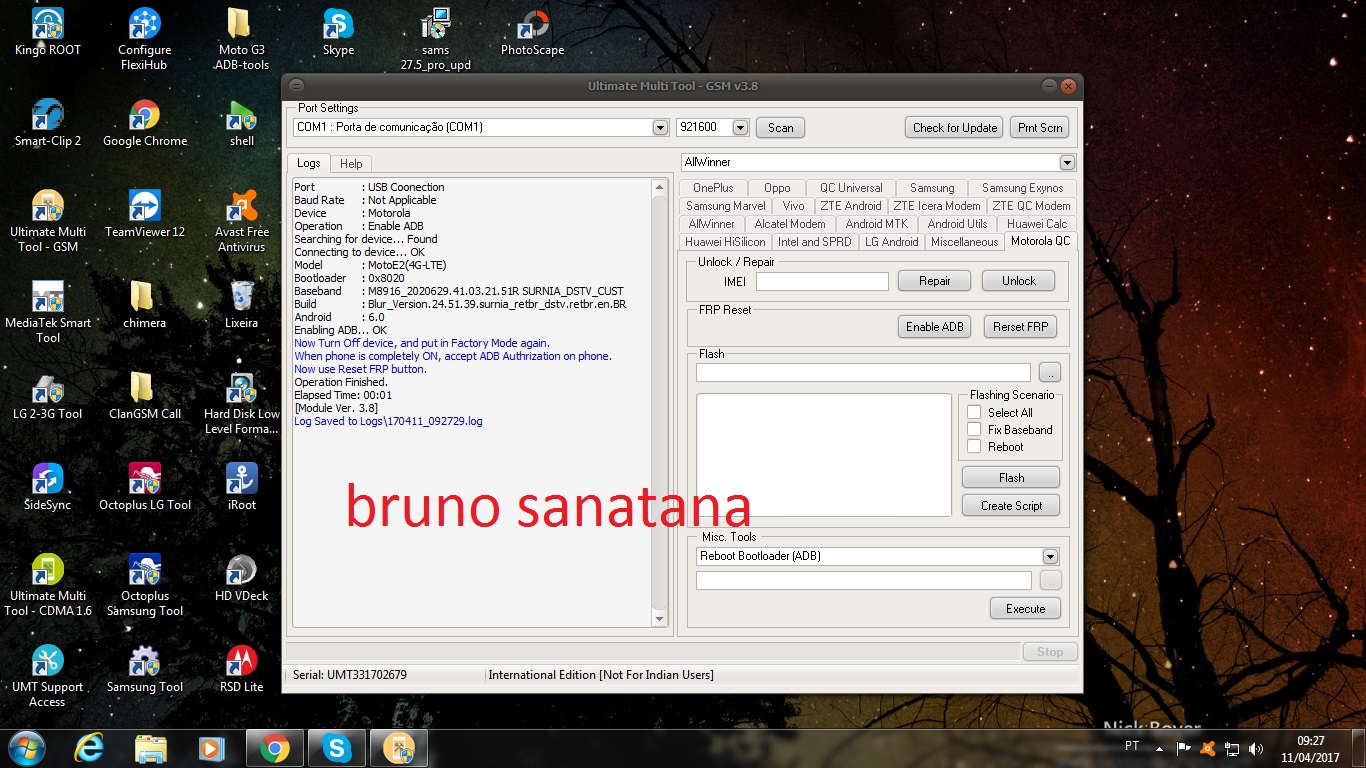Switch to the Huawei HiSilicon tab
This screenshot has width=1366, height=768.
pos(725,242)
